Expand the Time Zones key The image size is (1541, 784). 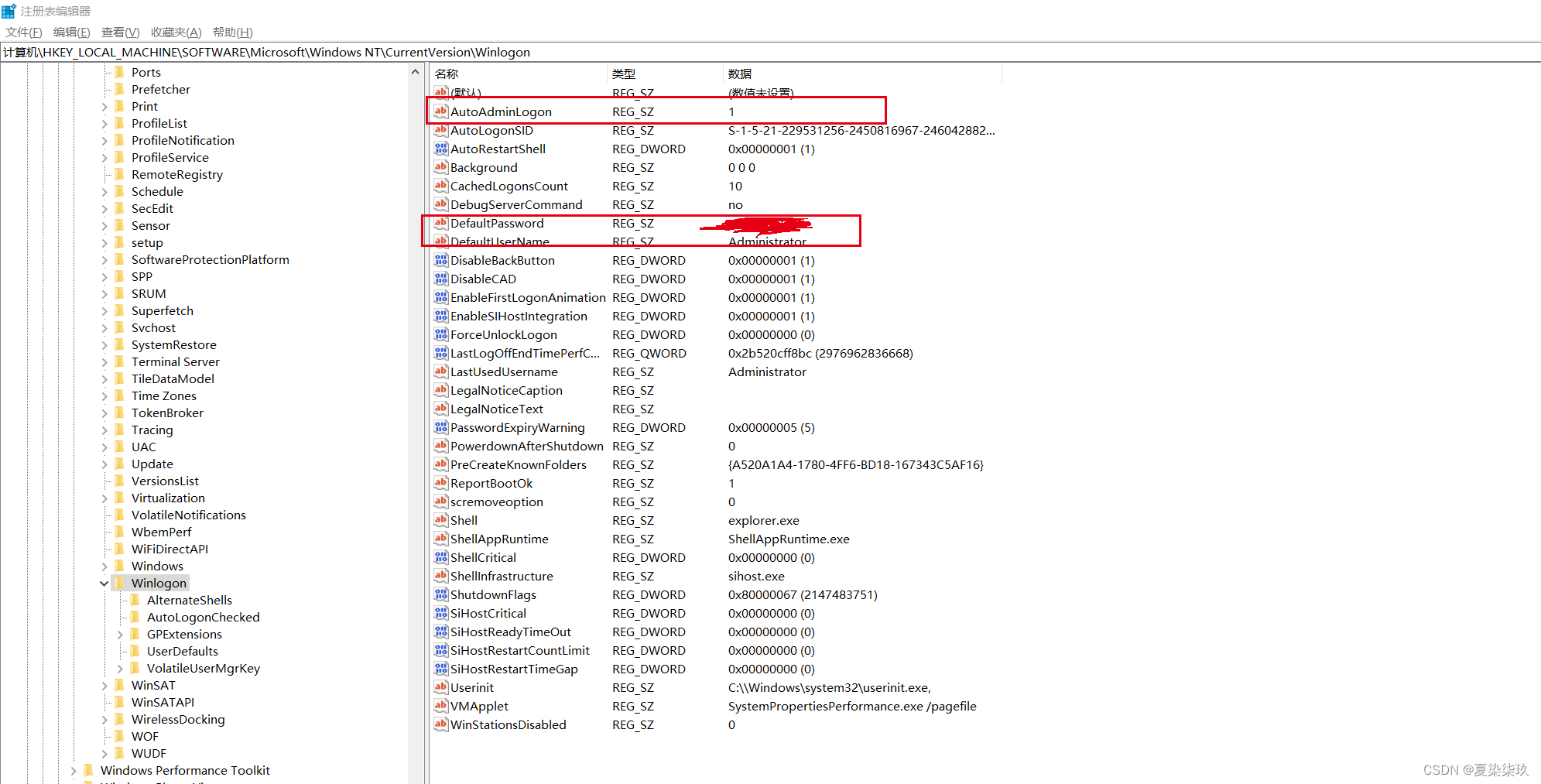104,395
